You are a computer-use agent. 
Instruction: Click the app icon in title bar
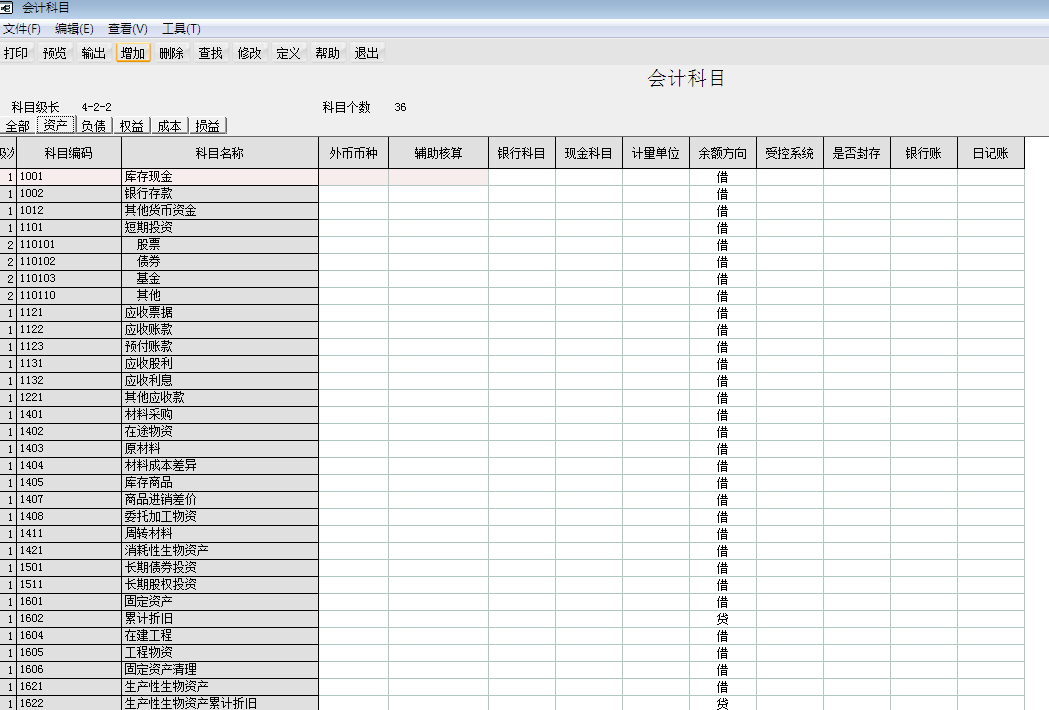(x=8, y=8)
